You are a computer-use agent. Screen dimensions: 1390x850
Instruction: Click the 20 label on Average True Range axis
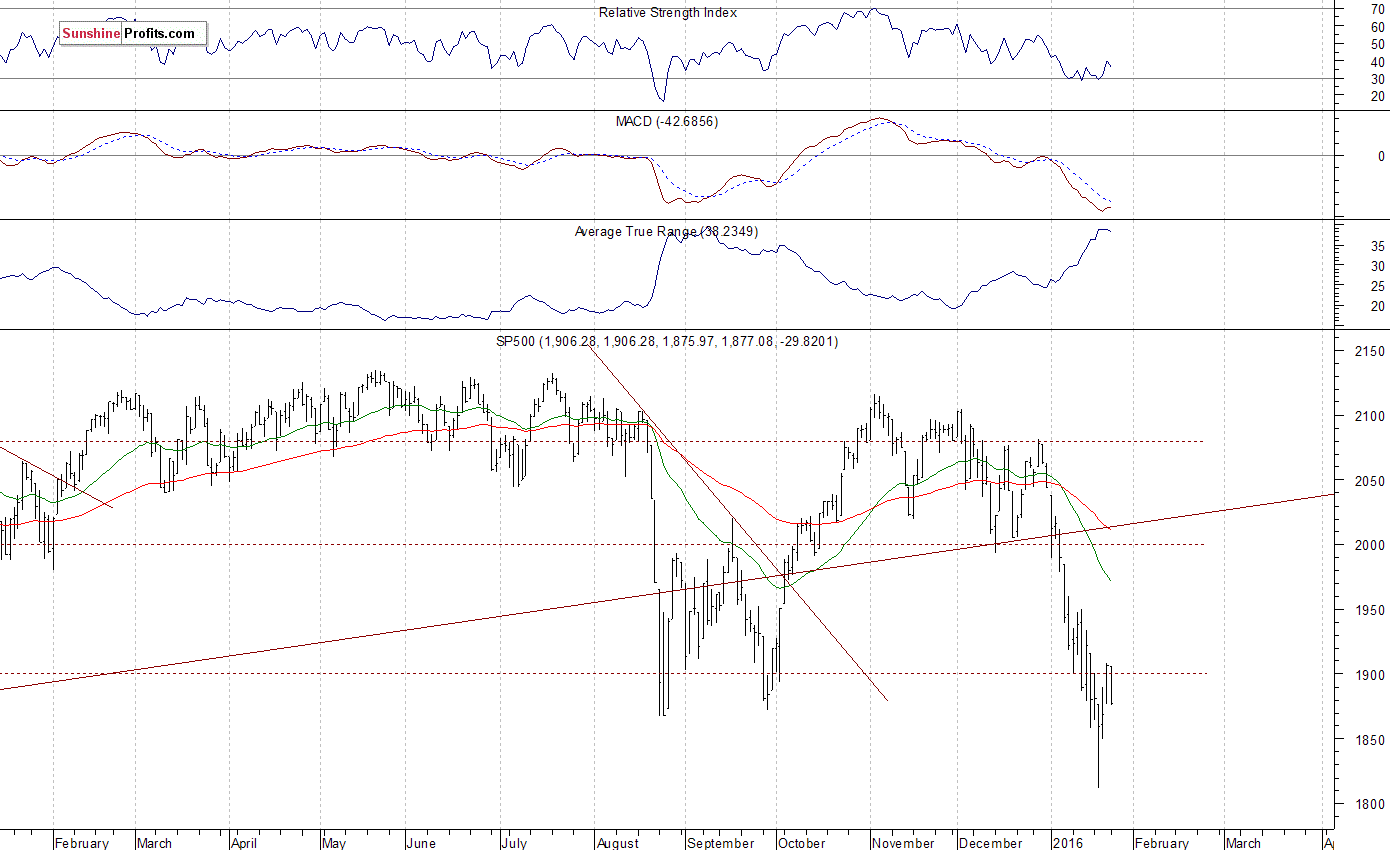click(x=1377, y=306)
